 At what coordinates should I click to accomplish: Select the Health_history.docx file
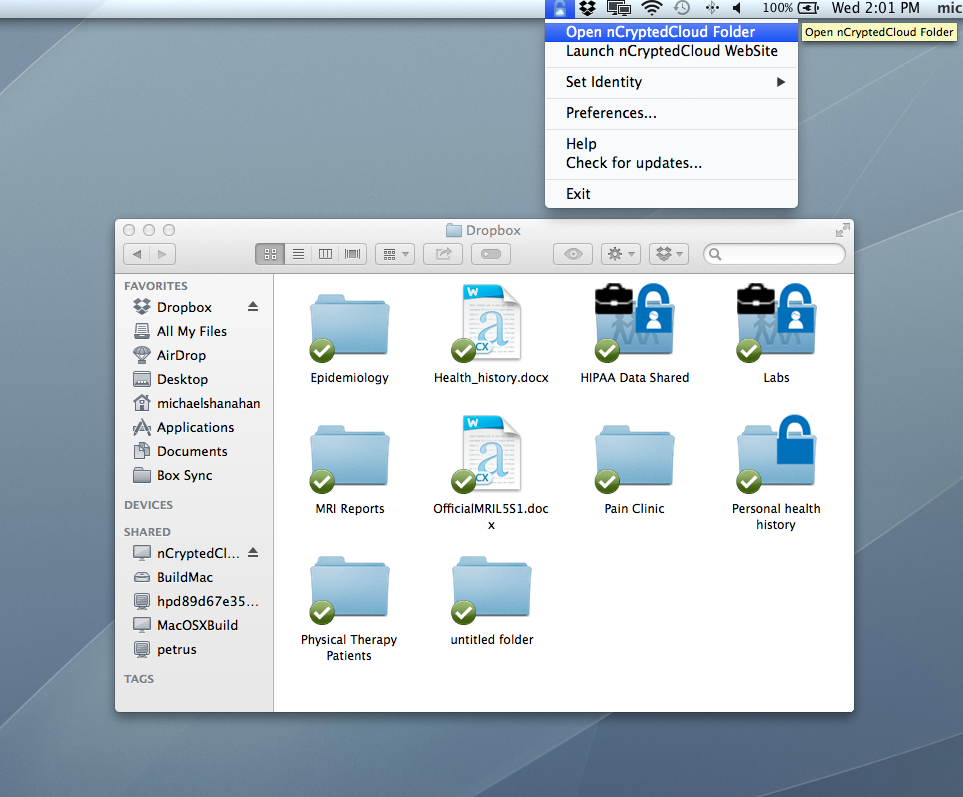coord(491,324)
